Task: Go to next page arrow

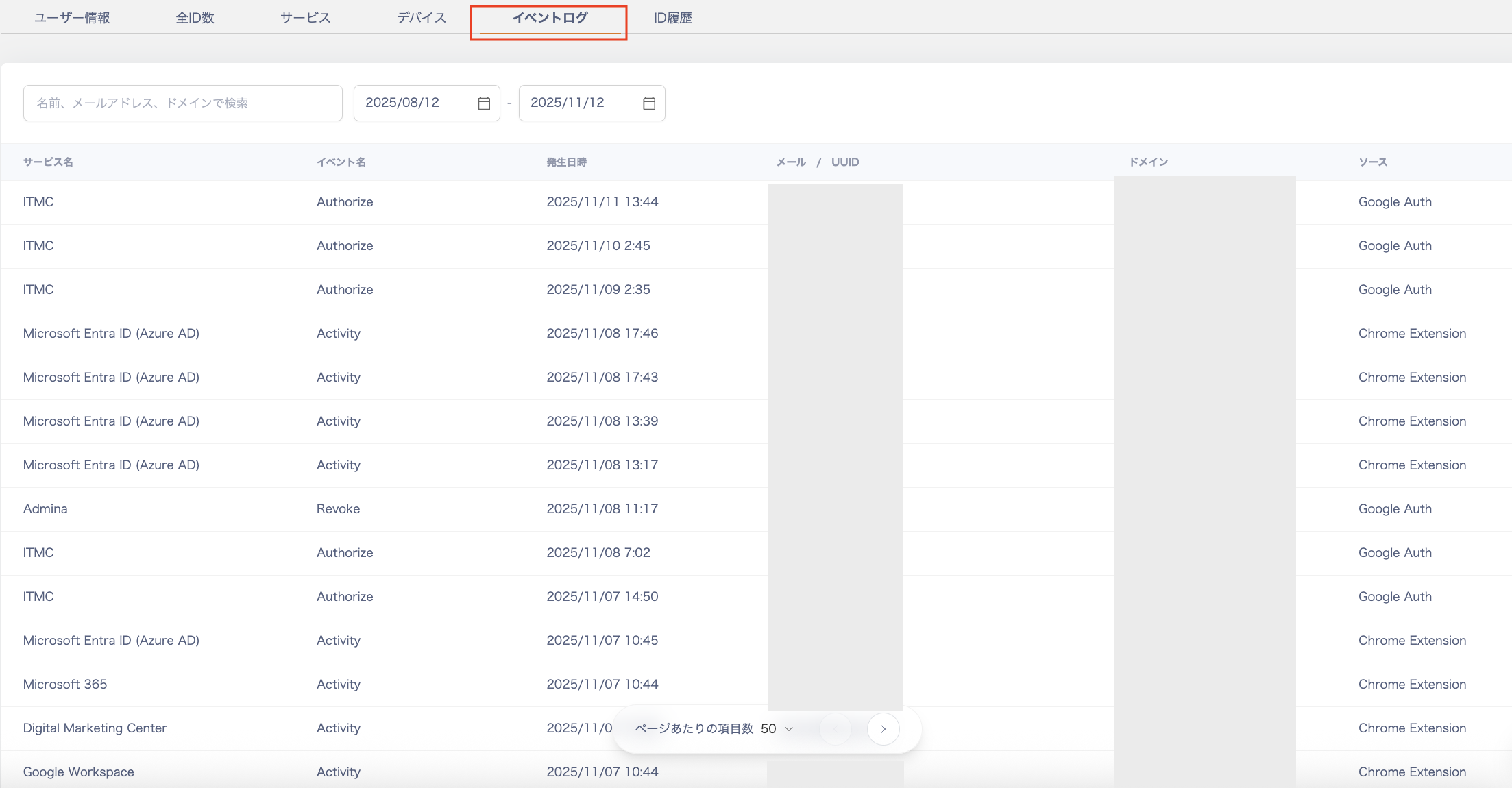Action: 883,729
